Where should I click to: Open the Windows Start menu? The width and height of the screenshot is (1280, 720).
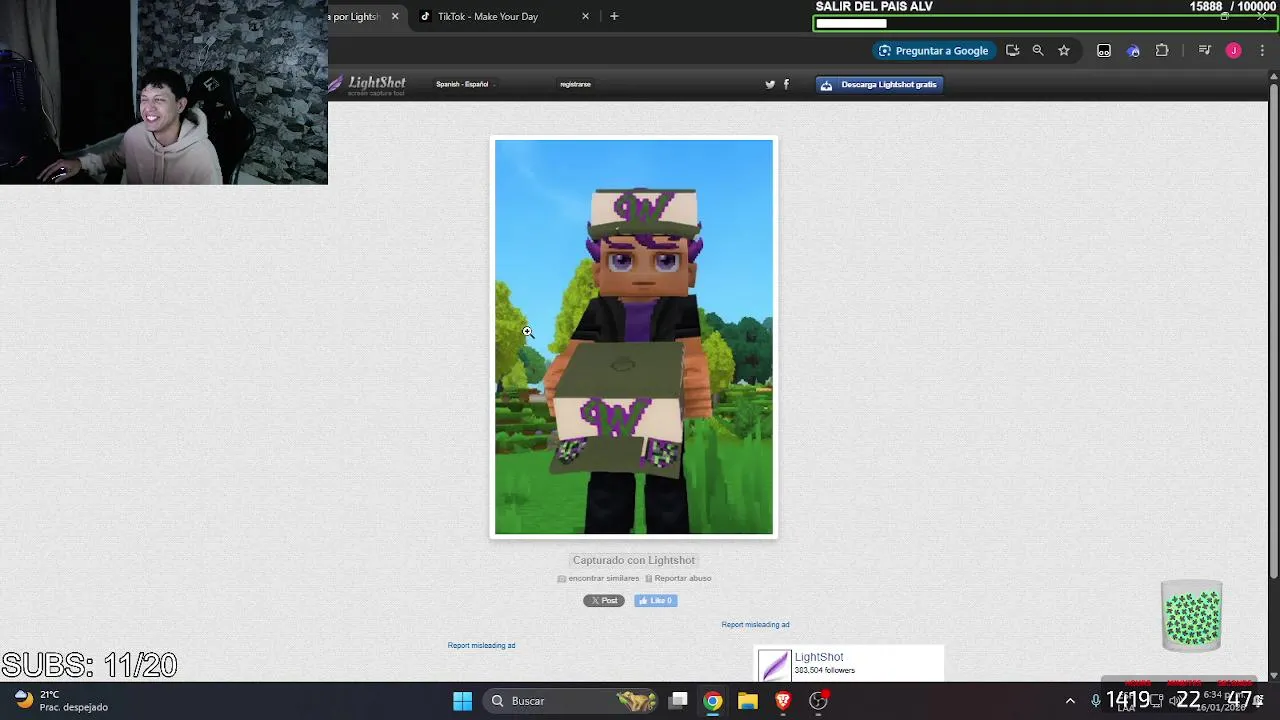[x=462, y=701]
